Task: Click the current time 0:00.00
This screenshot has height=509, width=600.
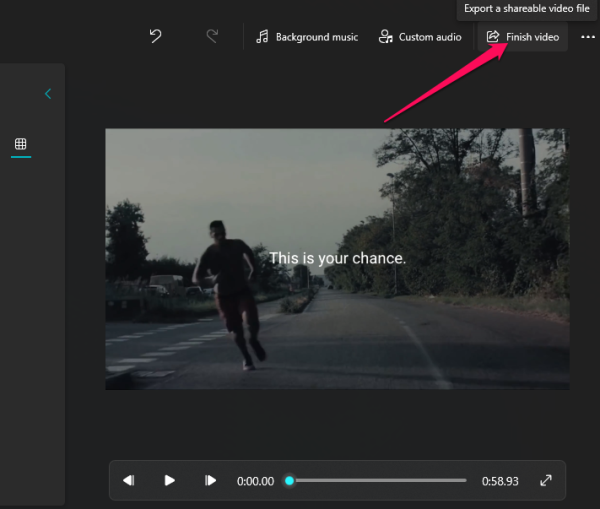Action: point(255,481)
